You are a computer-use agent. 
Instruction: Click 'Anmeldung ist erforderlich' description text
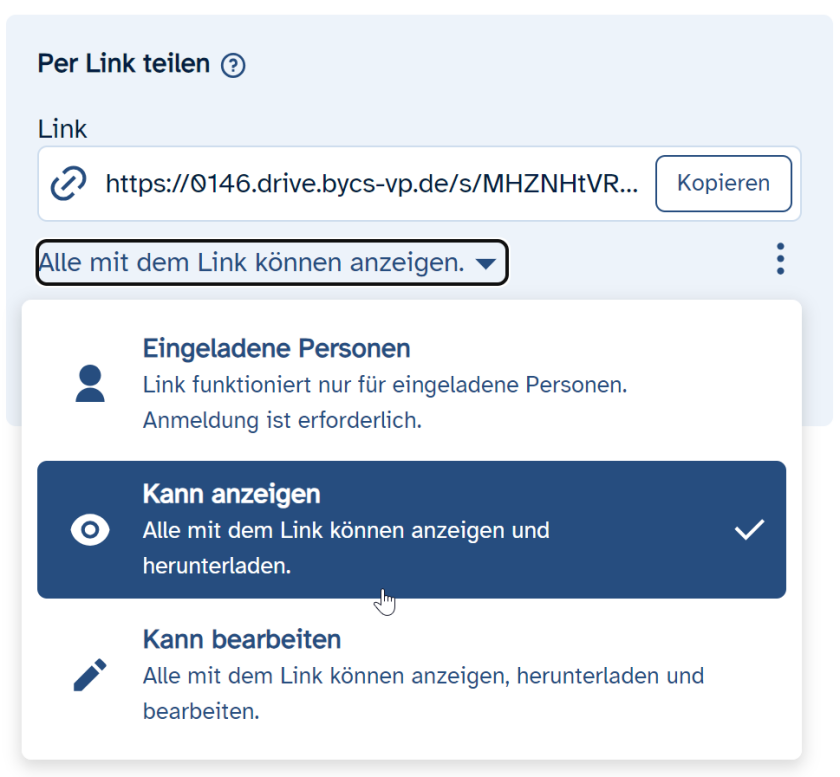(282, 420)
